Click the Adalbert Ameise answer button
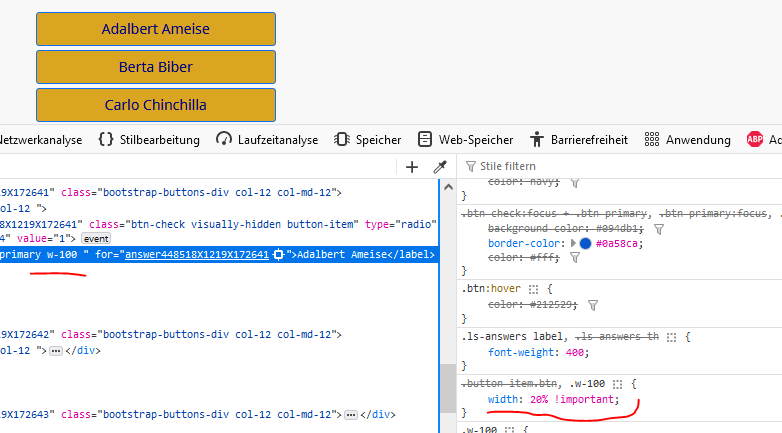Screen dimensions: 782x433 [x=155, y=29]
